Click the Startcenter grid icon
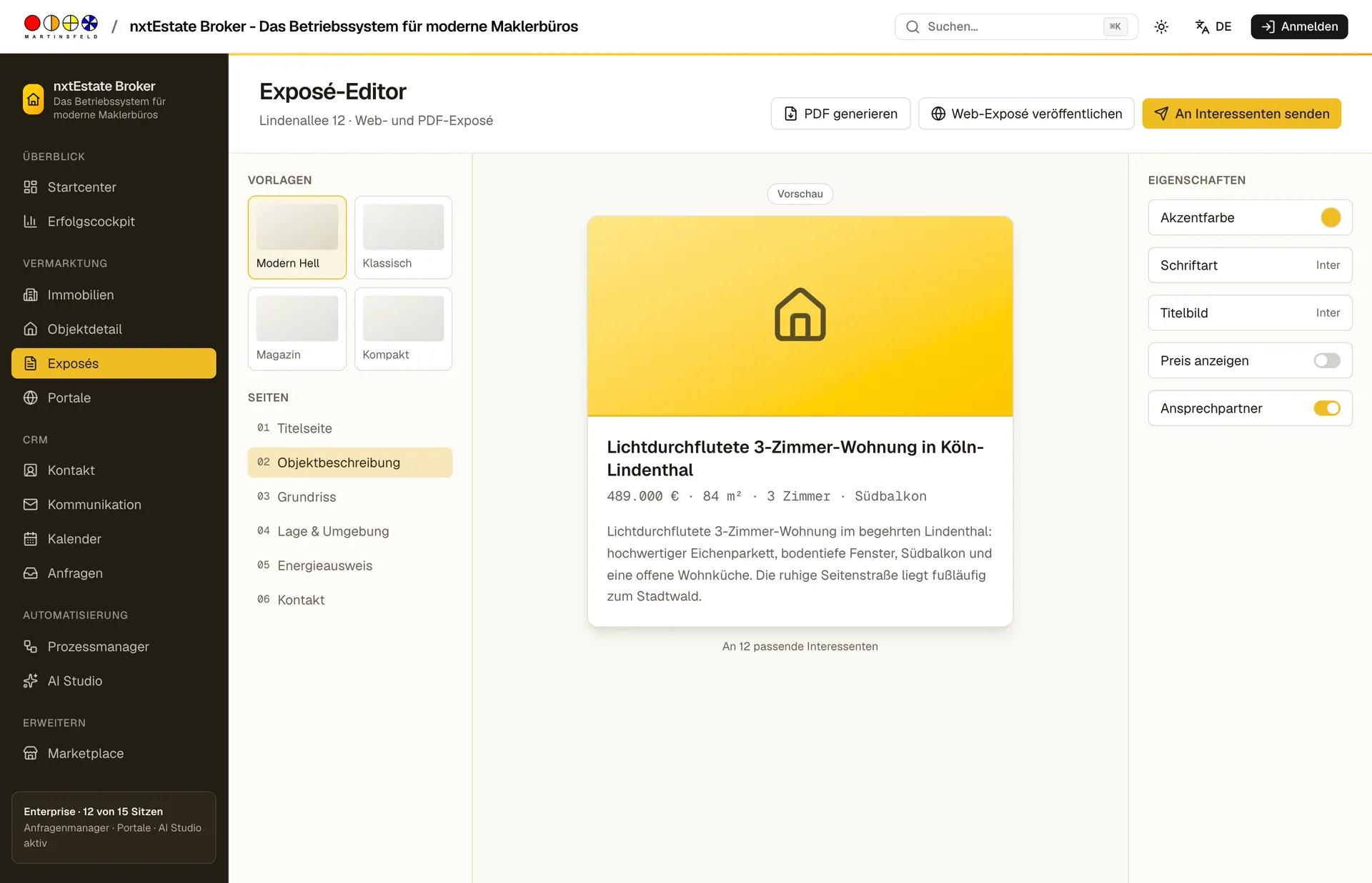 (30, 187)
